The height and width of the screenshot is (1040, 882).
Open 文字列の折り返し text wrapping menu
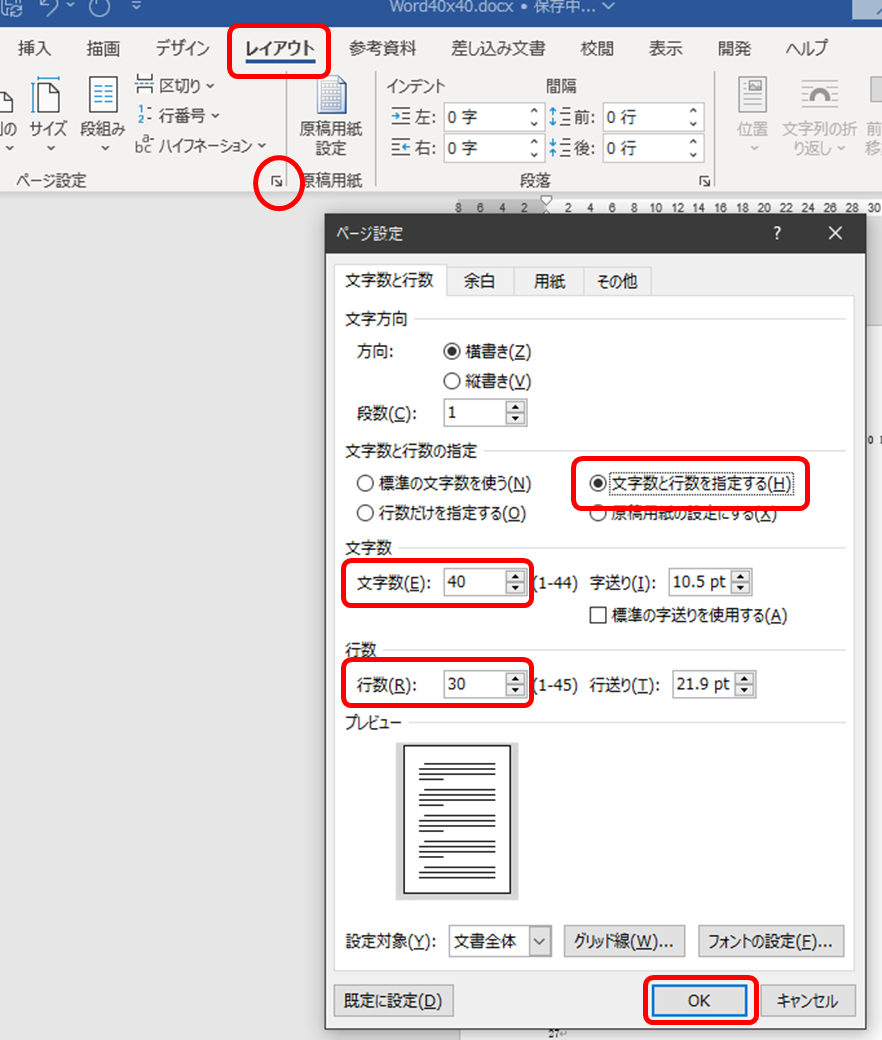pos(819,117)
